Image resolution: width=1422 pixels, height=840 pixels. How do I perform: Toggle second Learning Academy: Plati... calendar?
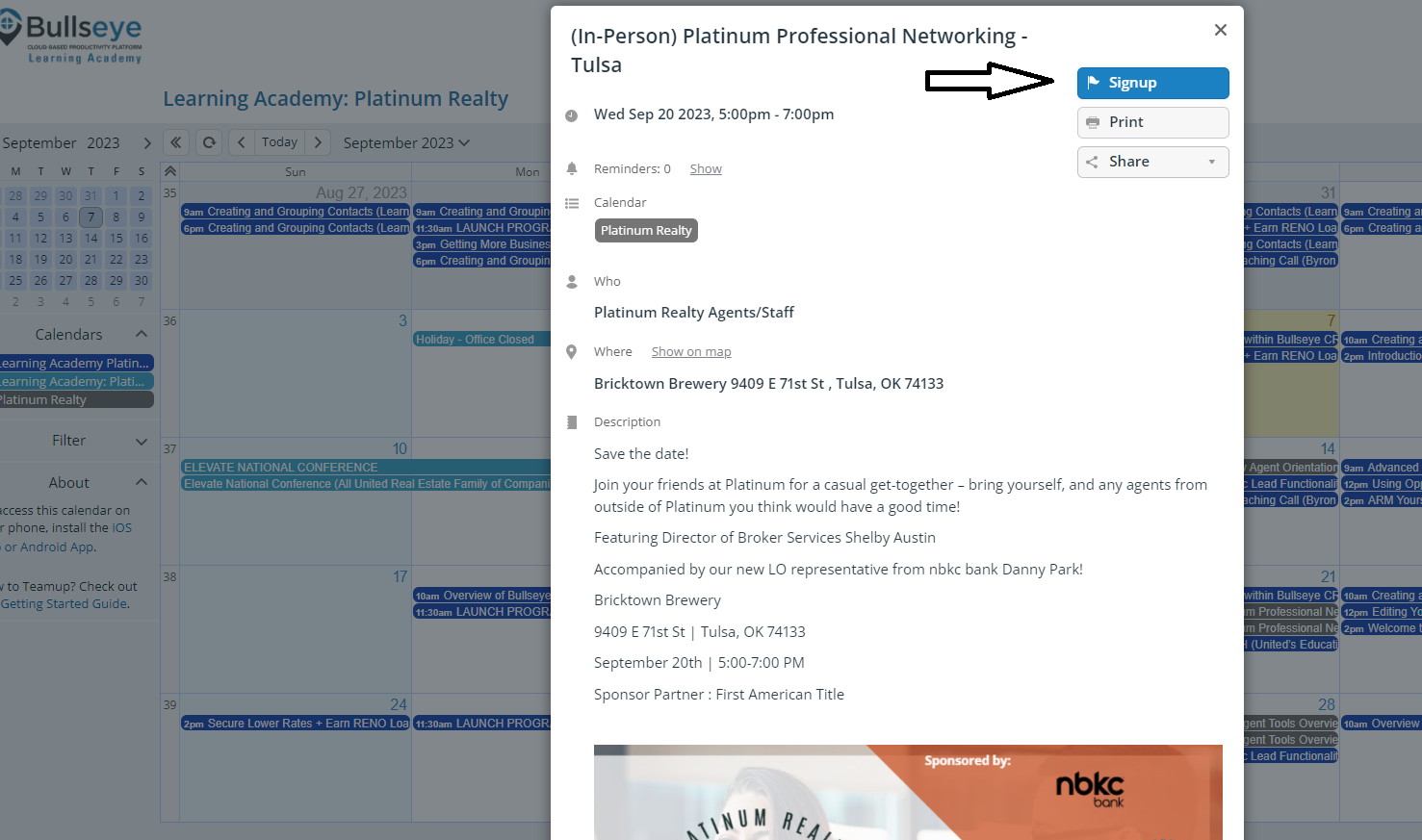(x=75, y=382)
